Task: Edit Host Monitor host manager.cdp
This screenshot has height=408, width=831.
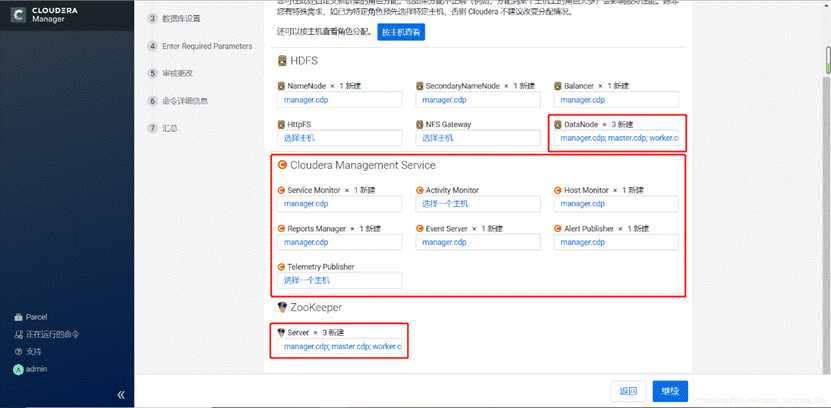Action: 616,203
